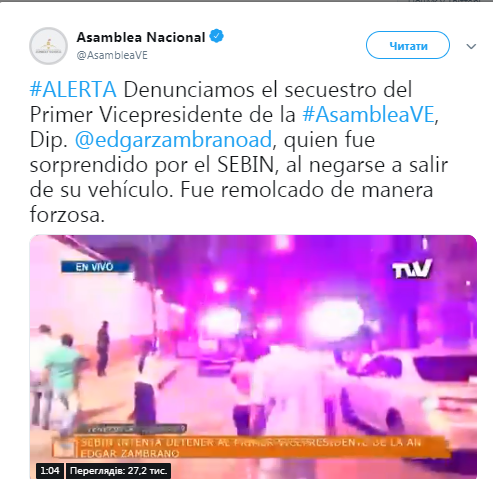Image resolution: width=493 pixels, height=479 pixels.
Task: Click the tweet text mentioning SEBIN
Action: [239, 152]
